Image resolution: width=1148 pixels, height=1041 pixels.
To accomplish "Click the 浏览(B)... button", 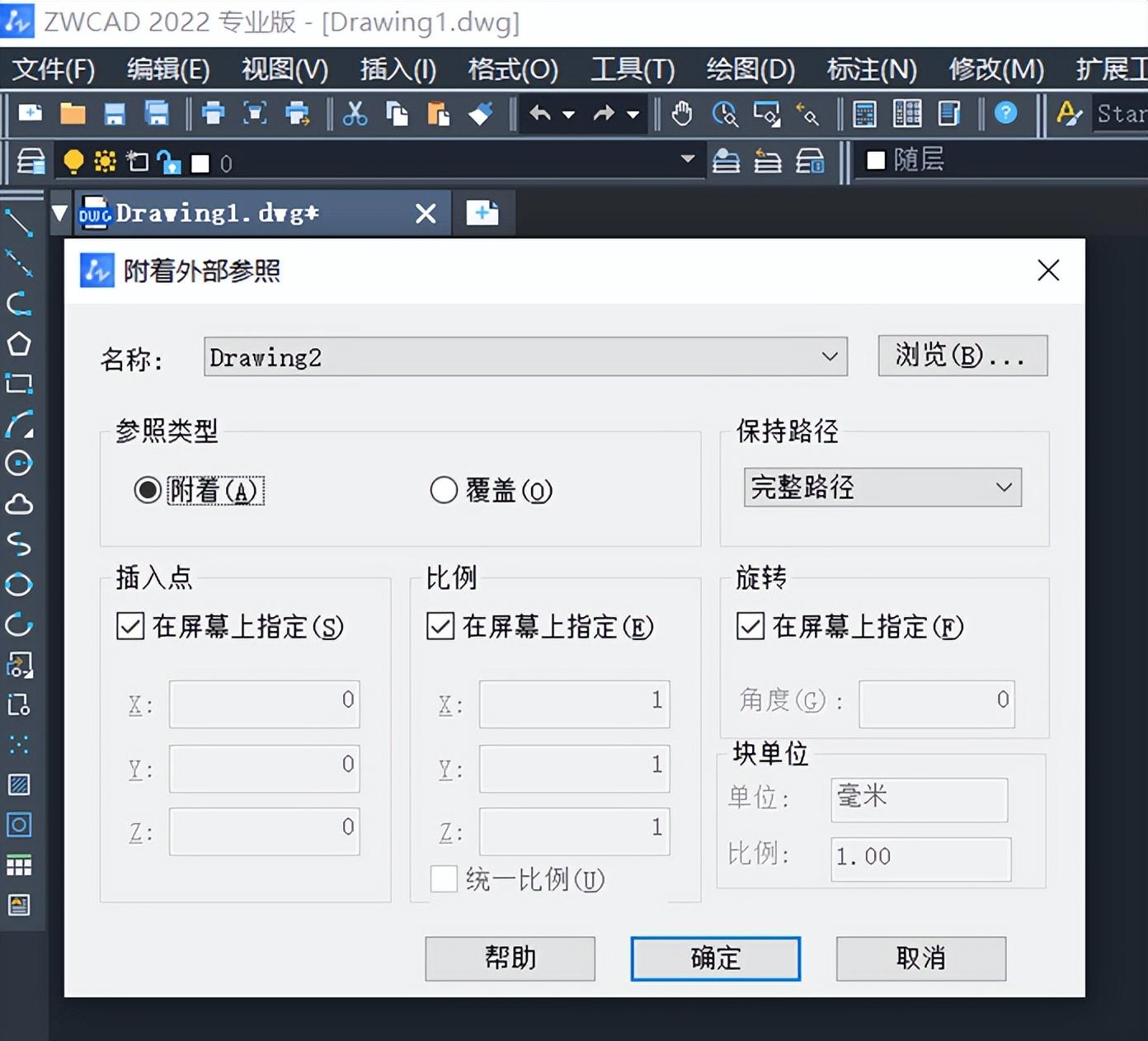I will click(962, 356).
